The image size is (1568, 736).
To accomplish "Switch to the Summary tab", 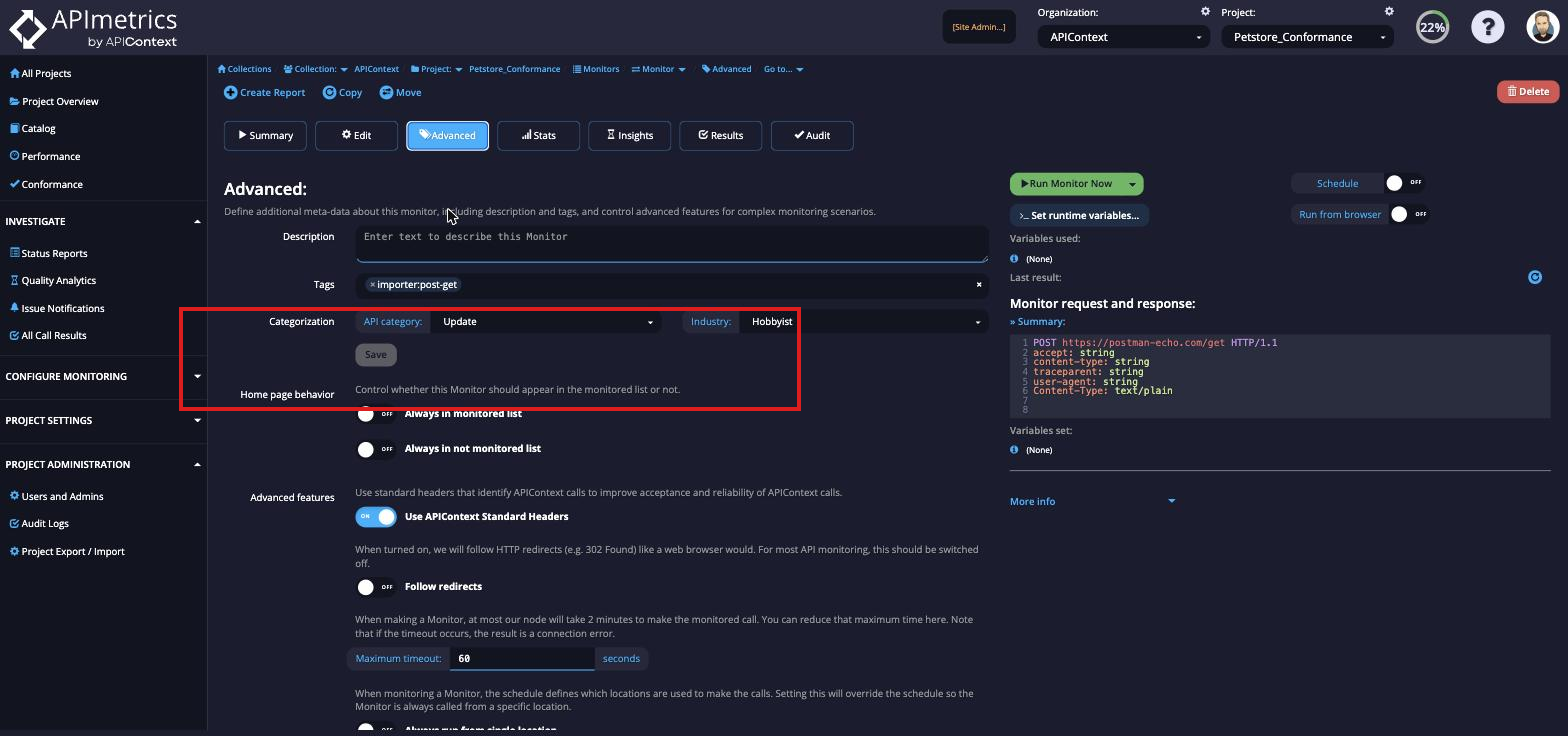I will [x=265, y=135].
